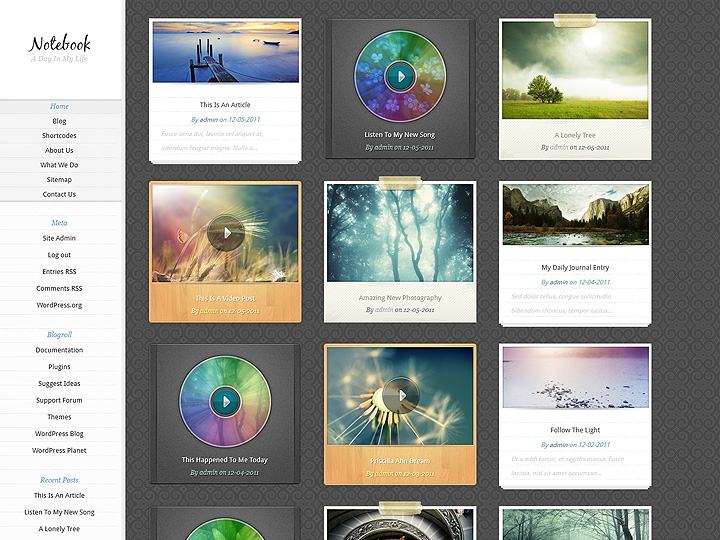Open the mountain lake journal thumbnail

[x=576, y=214]
